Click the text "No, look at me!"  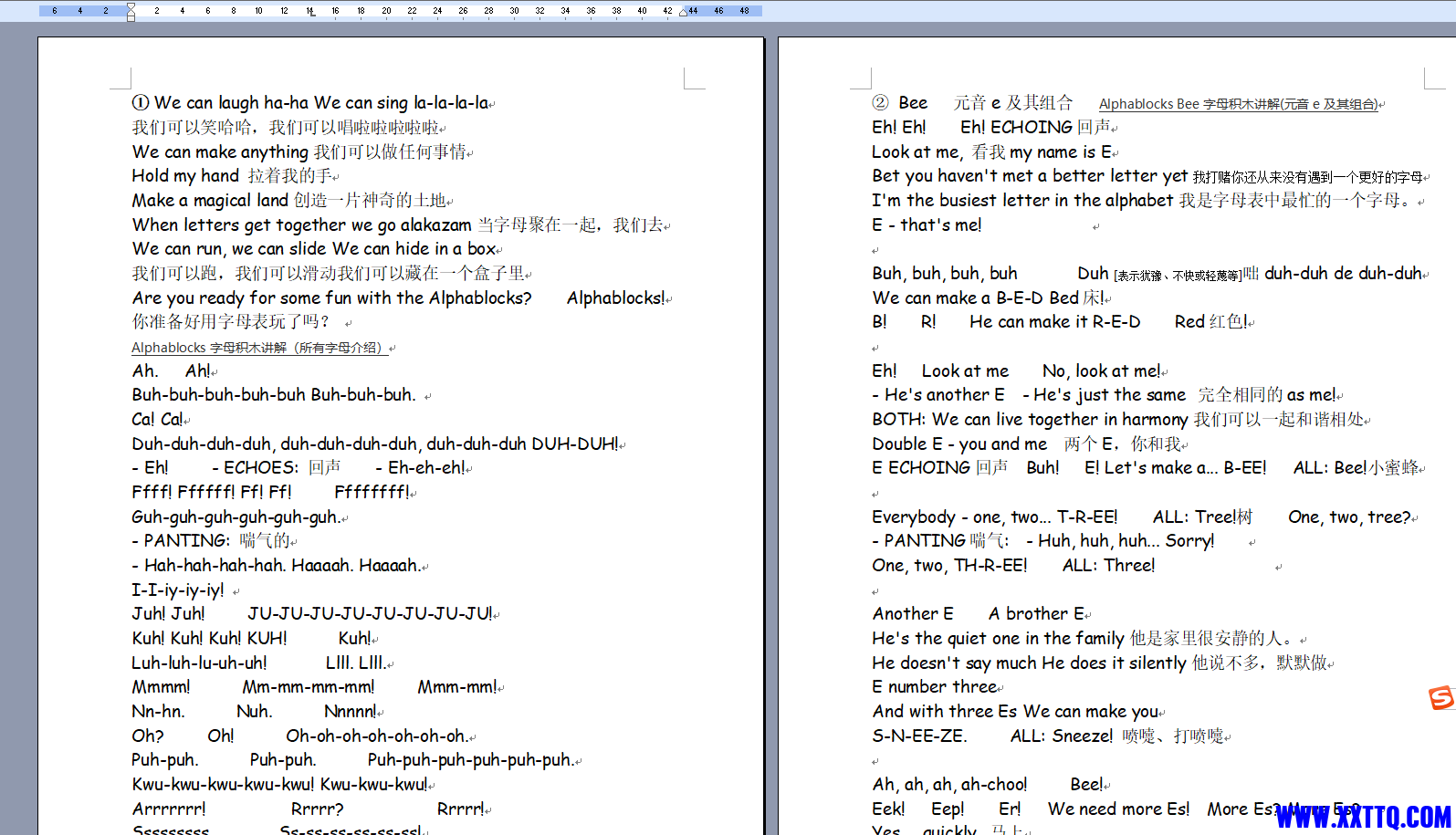coord(1102,371)
